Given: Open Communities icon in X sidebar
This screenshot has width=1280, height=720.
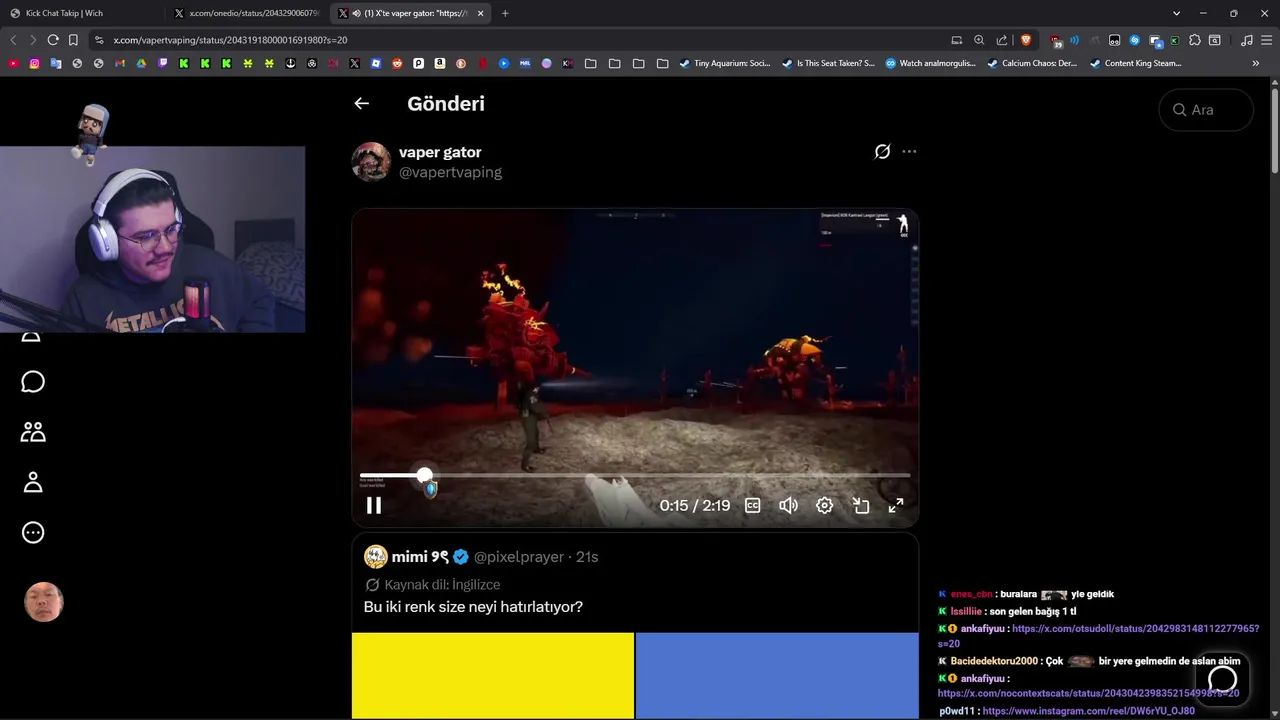Looking at the screenshot, I should pos(33,432).
